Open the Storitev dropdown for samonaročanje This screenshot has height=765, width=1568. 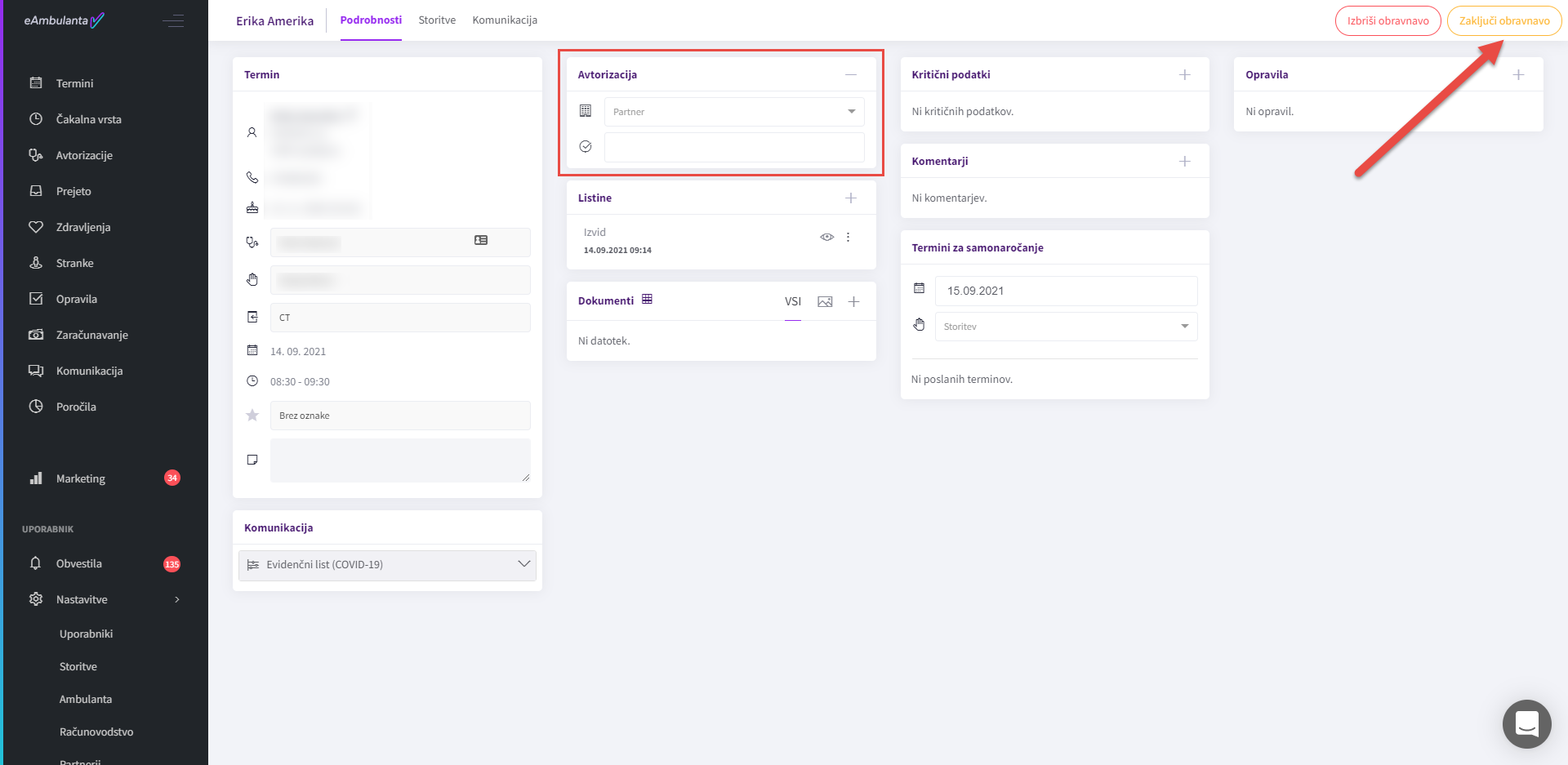tap(1065, 327)
